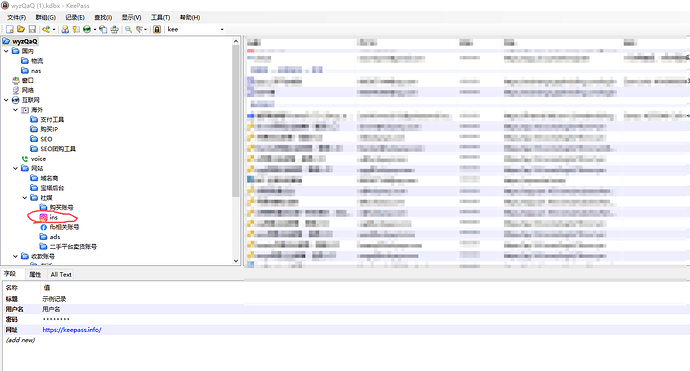Collapse the 社媒 folder node
Screen dimensions: 690x371
pyautogui.click(x=25, y=198)
